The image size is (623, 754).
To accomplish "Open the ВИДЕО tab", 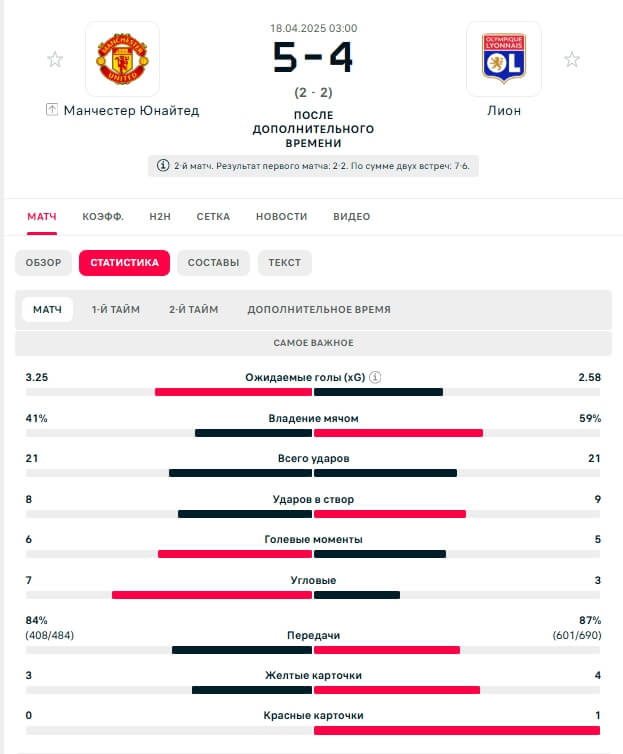I will pos(351,216).
